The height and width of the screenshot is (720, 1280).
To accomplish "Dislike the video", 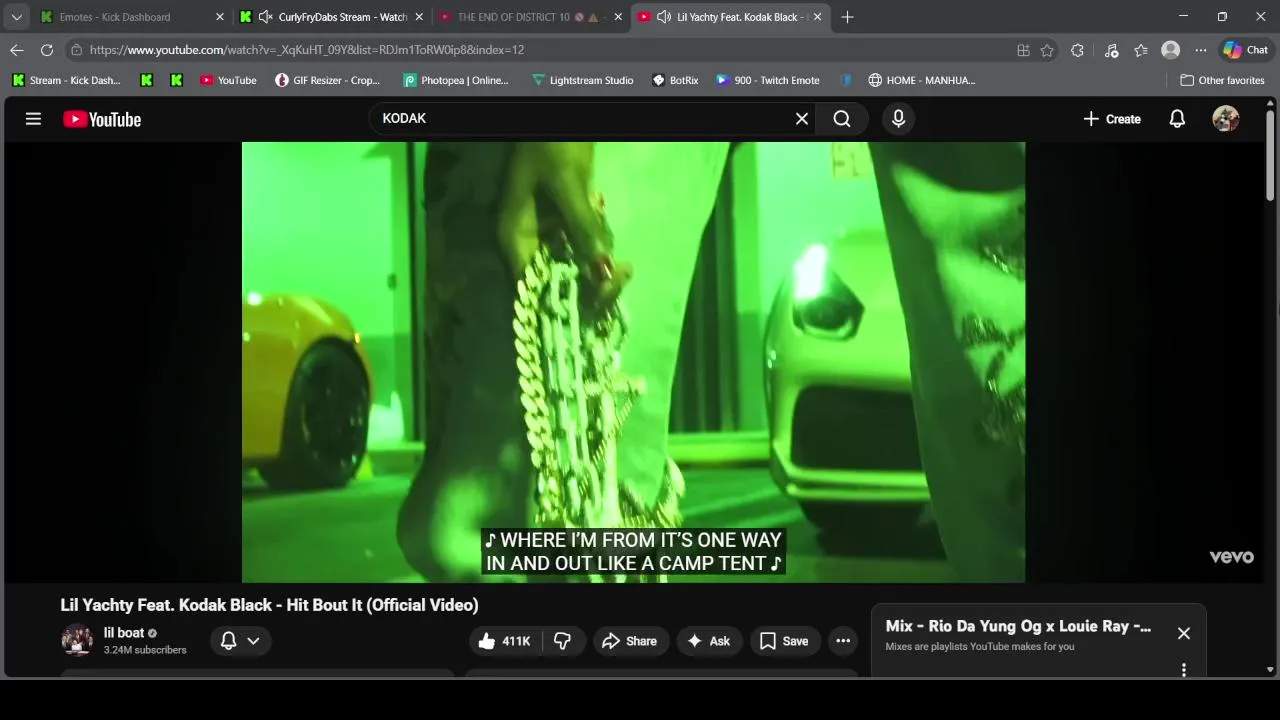I will coord(563,641).
